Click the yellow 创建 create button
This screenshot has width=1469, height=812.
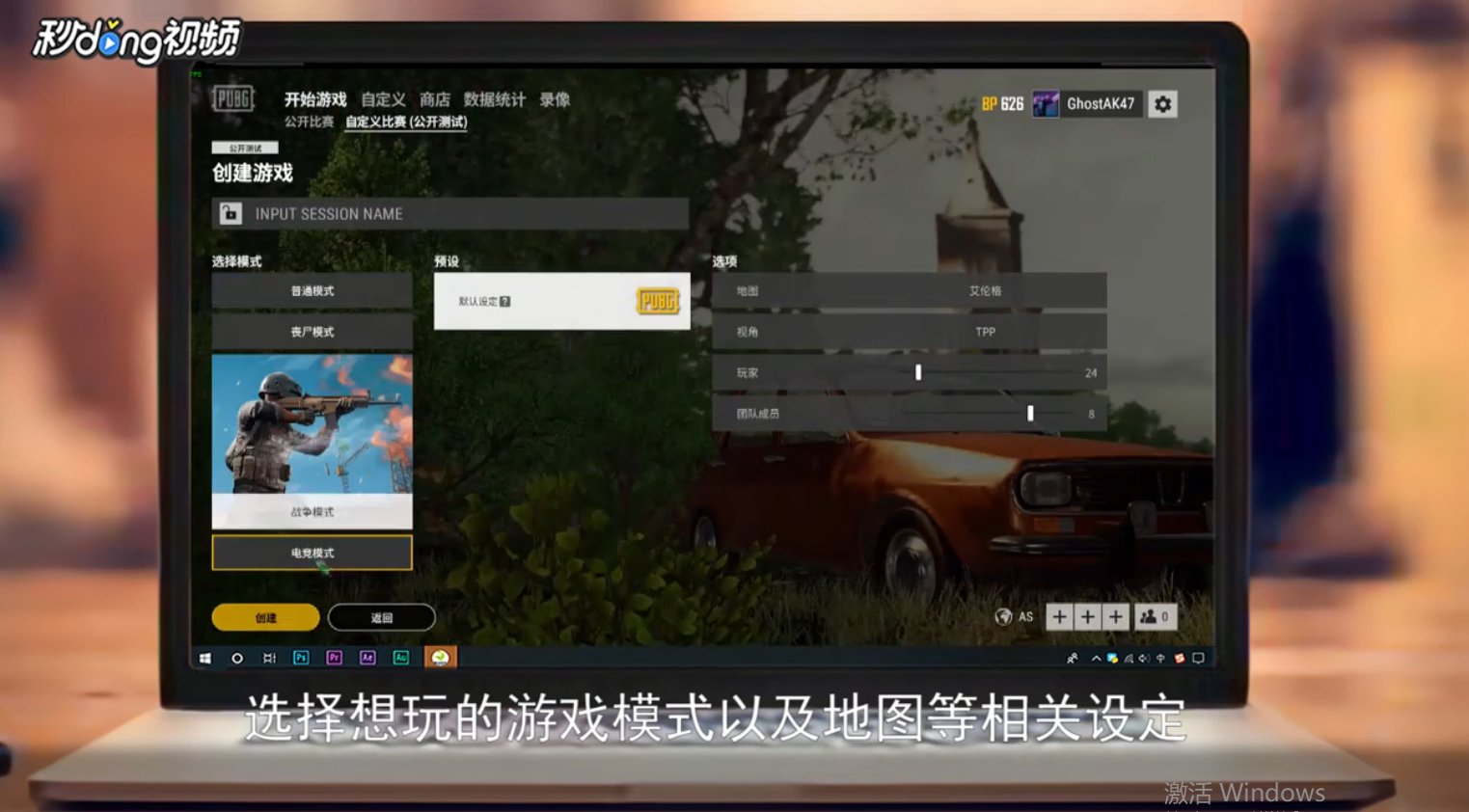(265, 617)
